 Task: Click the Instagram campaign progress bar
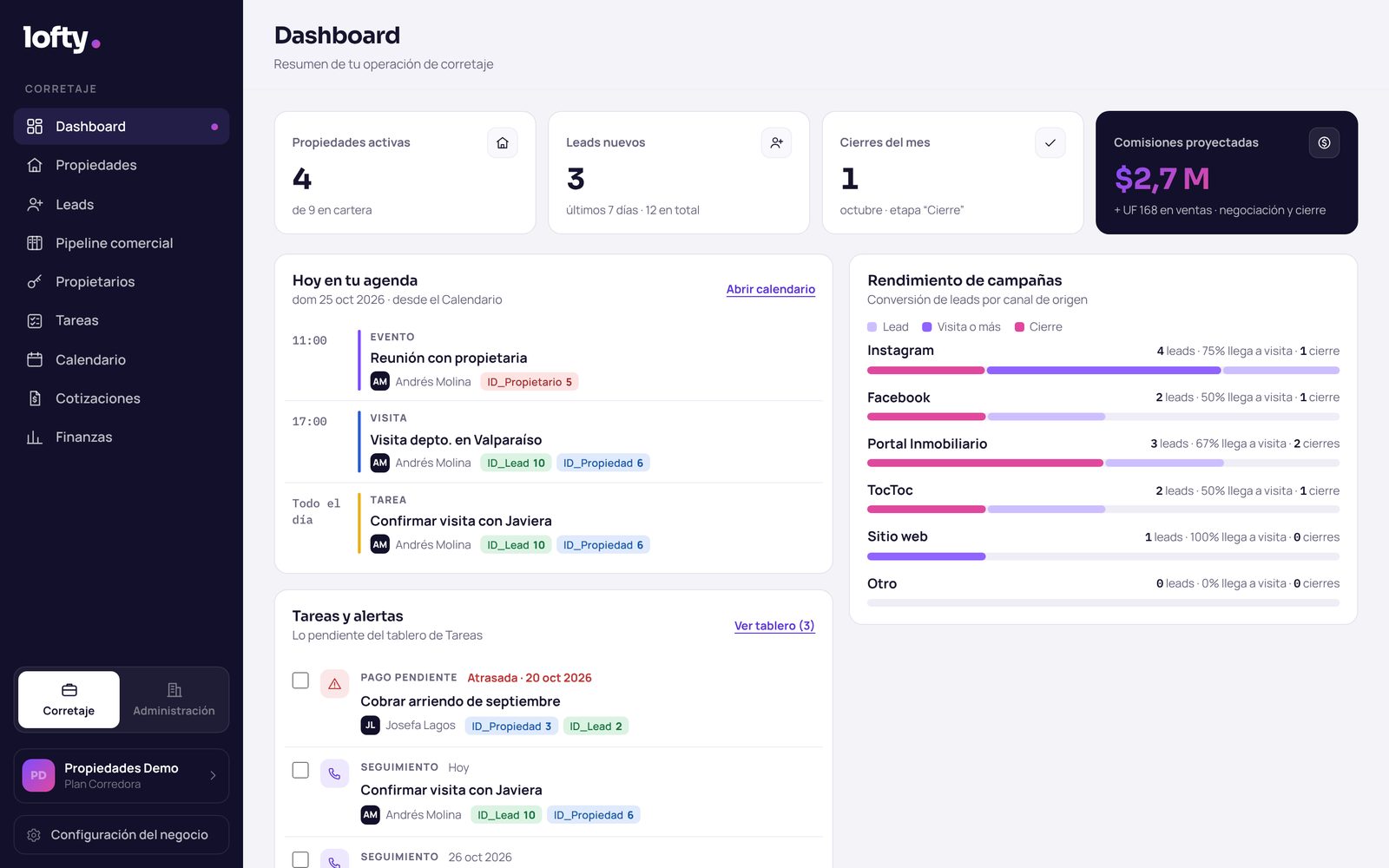point(1103,371)
